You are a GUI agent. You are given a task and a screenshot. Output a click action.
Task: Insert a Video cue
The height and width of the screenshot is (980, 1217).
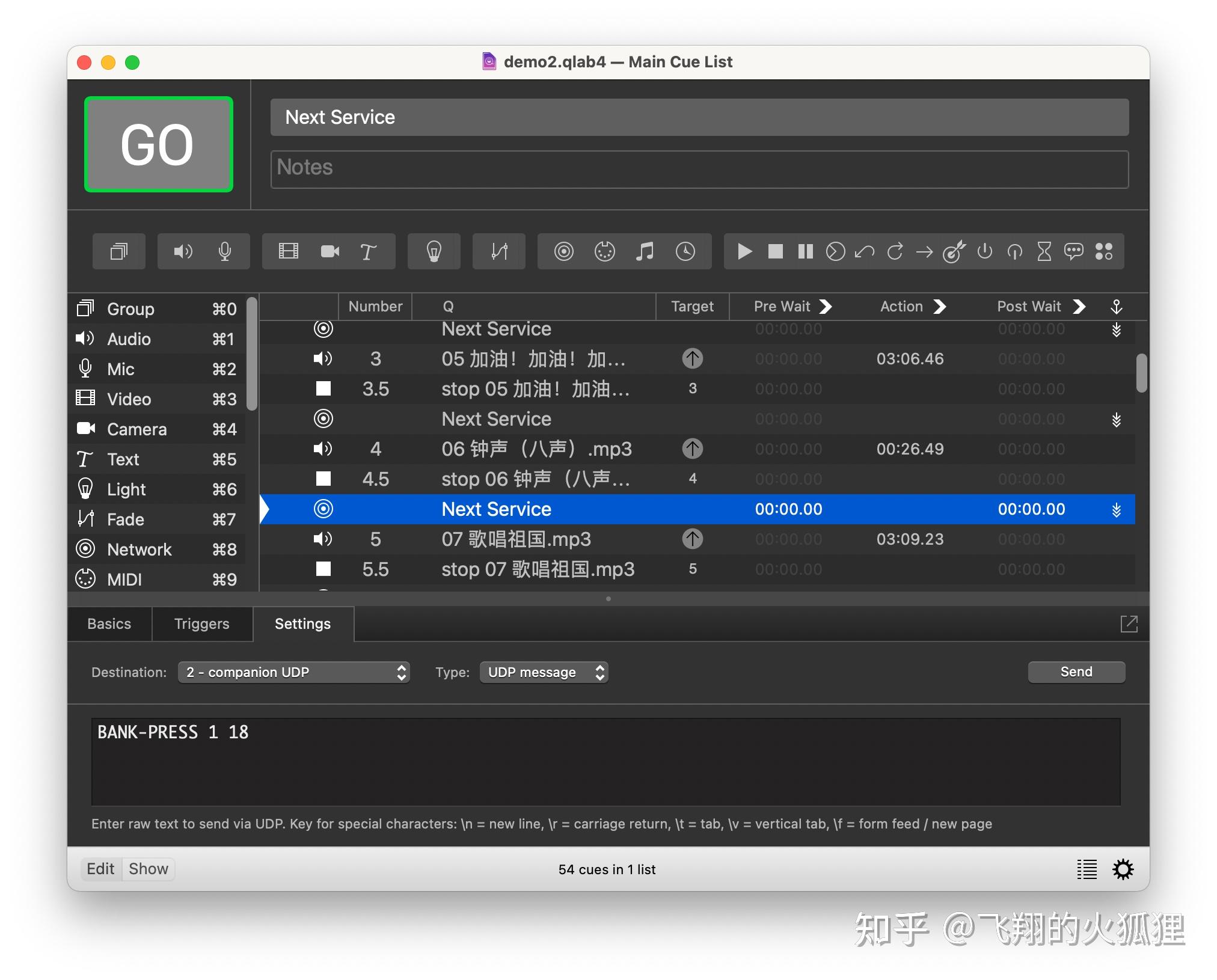289,251
